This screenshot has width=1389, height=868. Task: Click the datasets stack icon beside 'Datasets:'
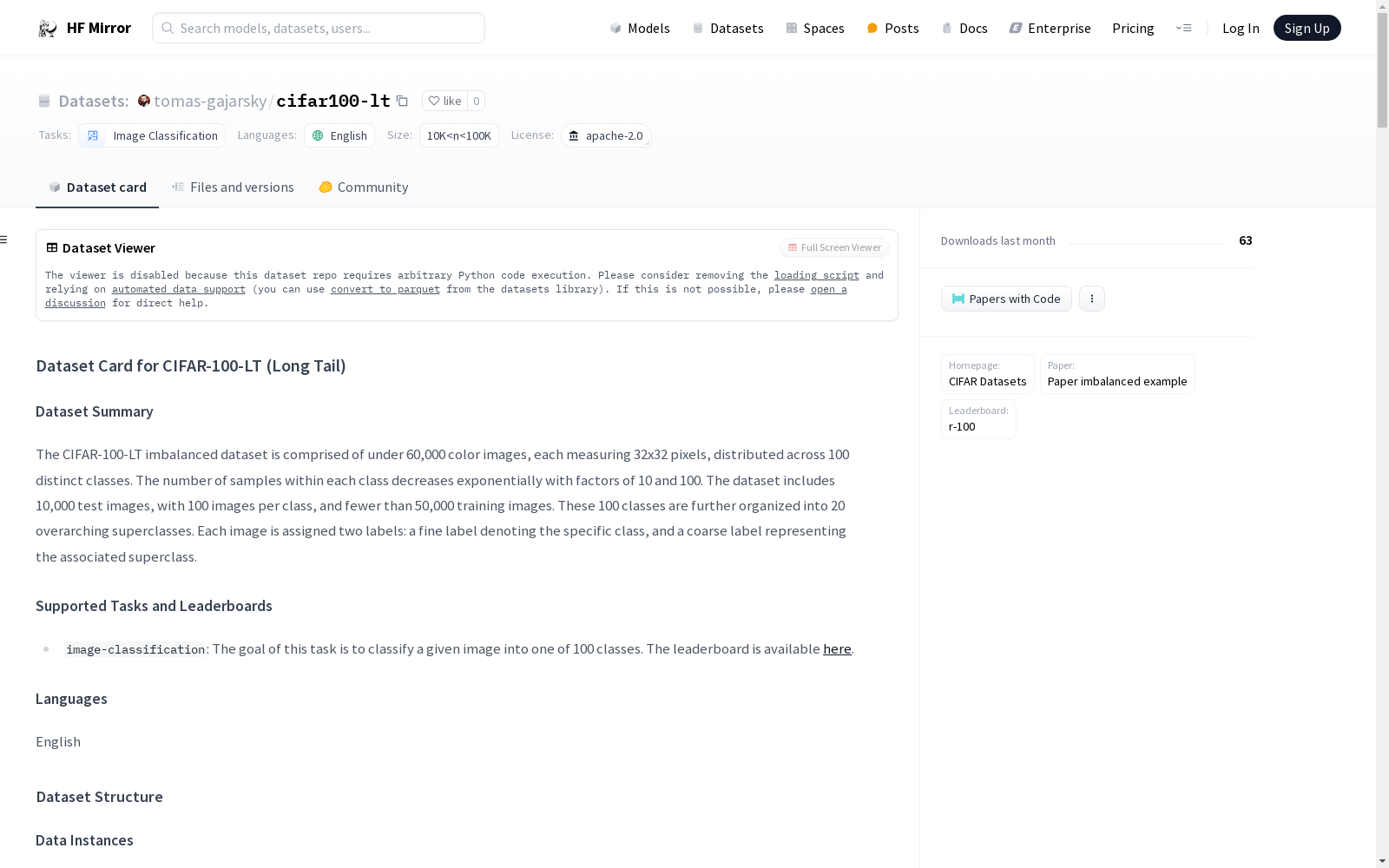44,102
